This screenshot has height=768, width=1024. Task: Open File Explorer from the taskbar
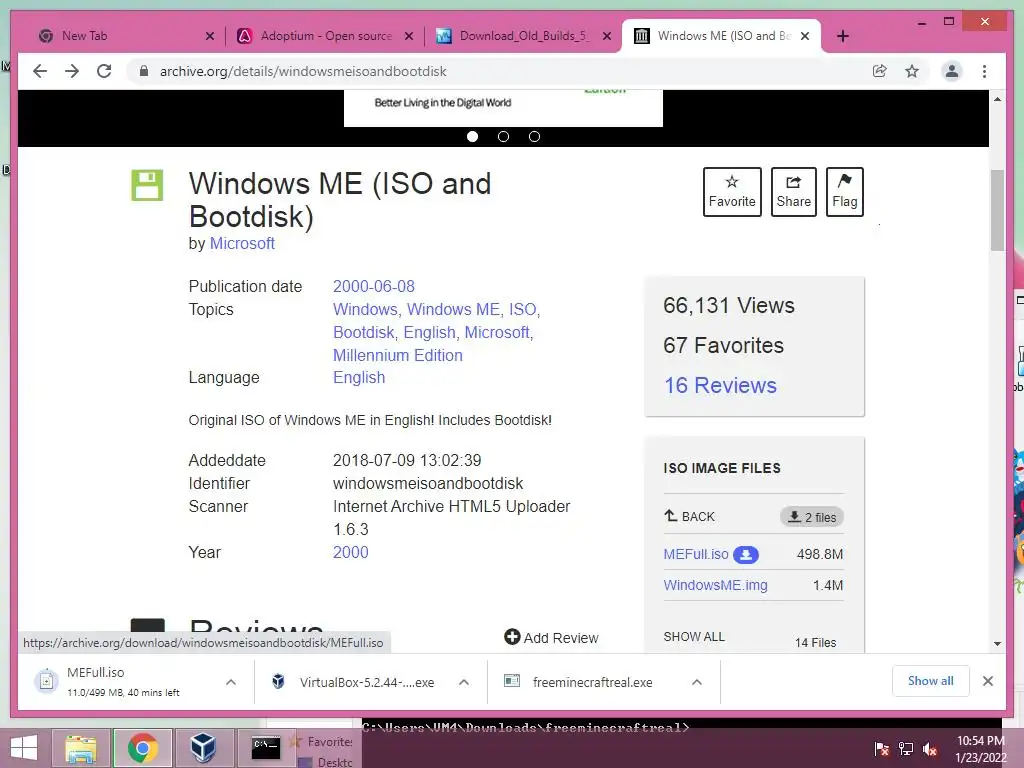point(80,748)
